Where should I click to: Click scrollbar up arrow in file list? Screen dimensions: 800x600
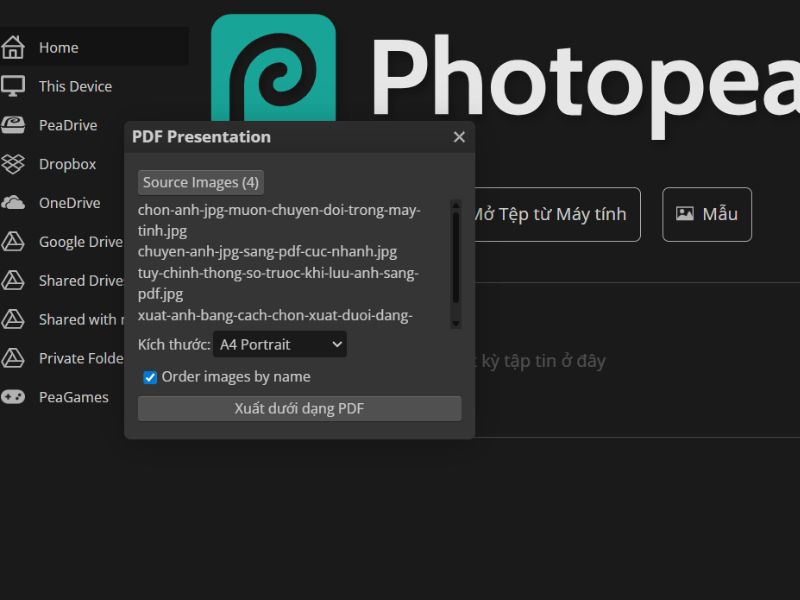[x=456, y=205]
